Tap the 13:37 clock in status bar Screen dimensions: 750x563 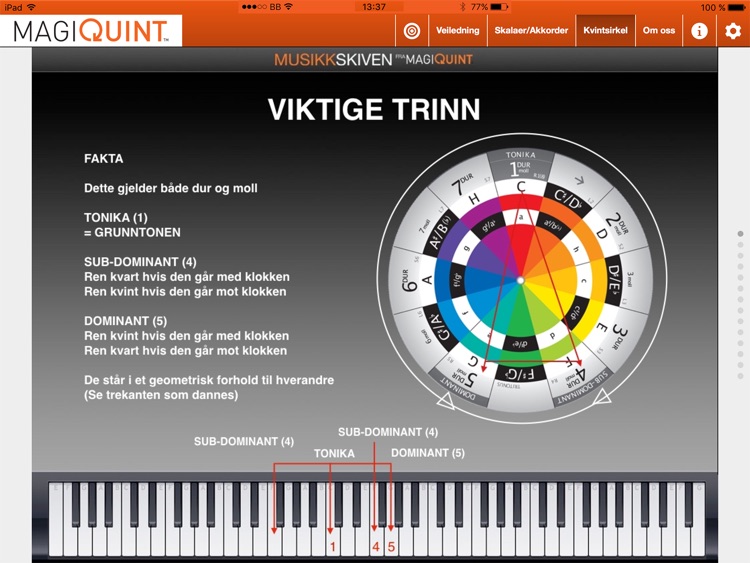point(374,7)
